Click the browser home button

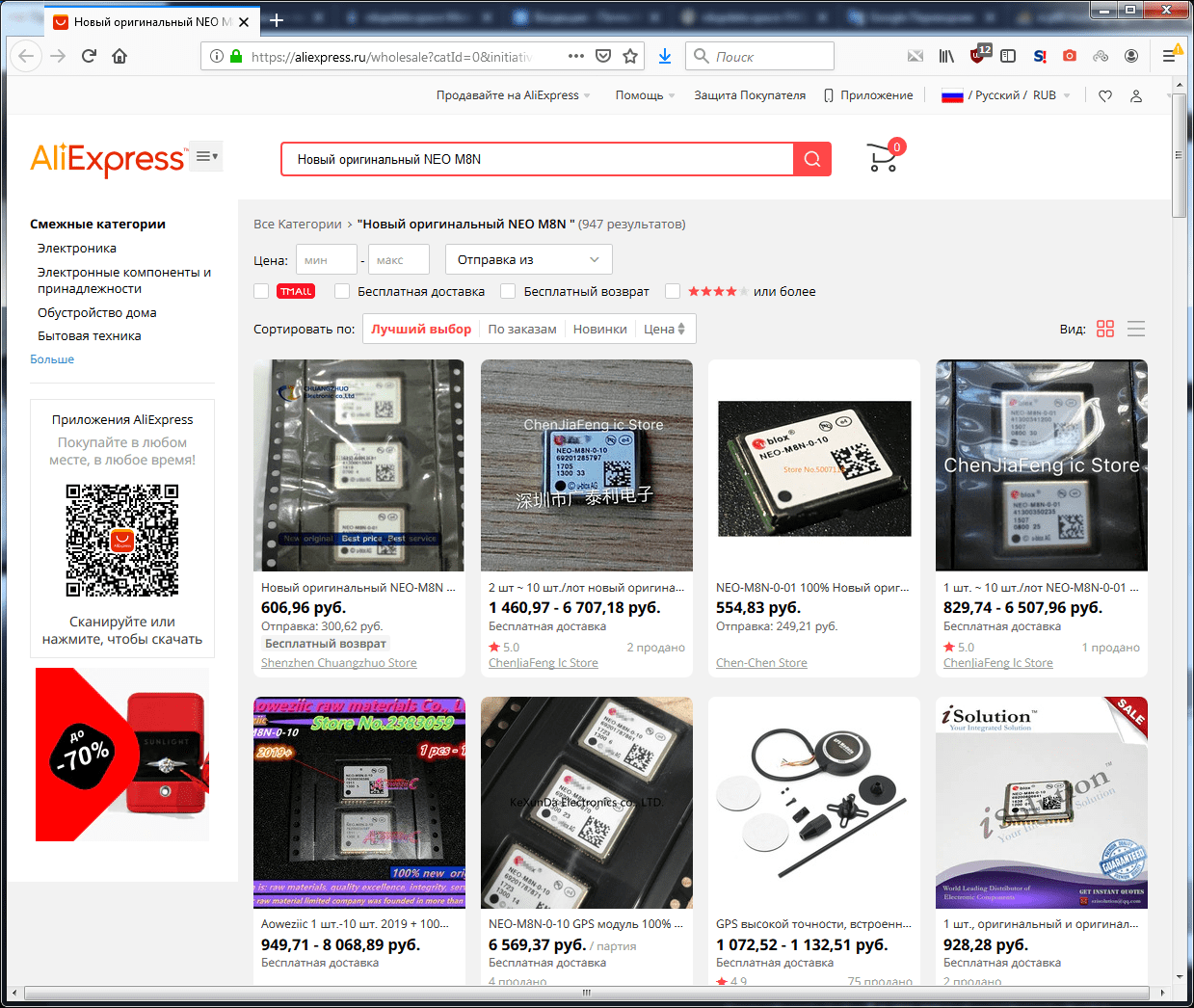point(119,56)
